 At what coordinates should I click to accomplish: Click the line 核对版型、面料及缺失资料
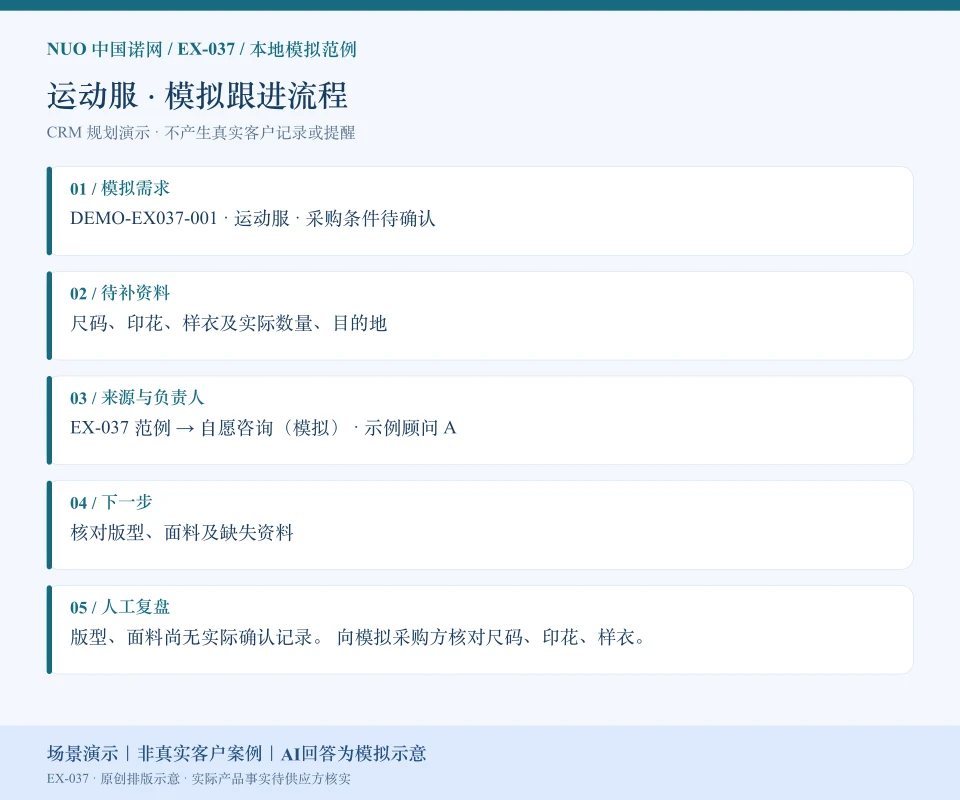tap(182, 533)
